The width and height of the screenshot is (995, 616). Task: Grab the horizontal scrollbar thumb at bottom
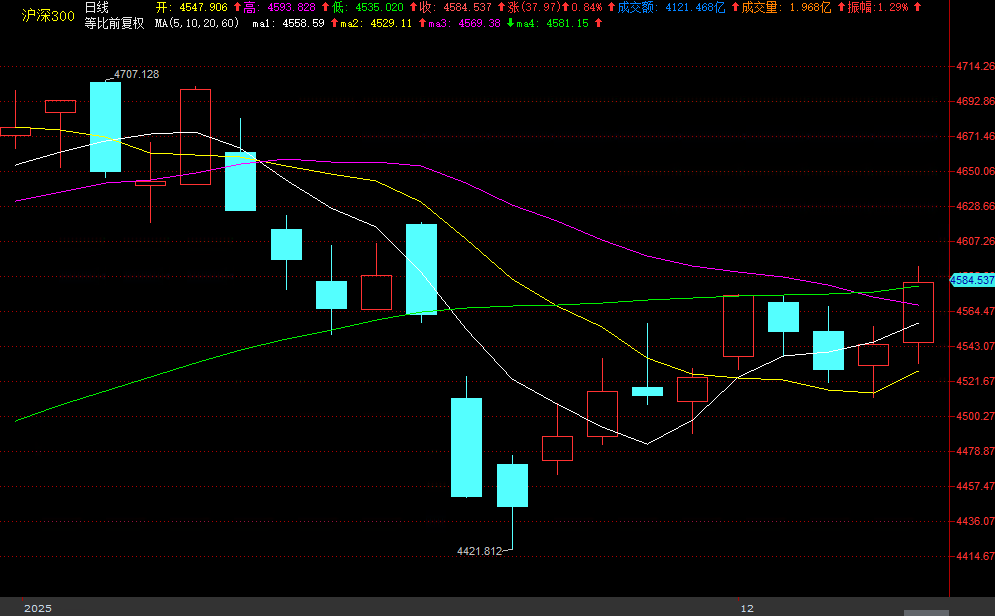point(926,612)
